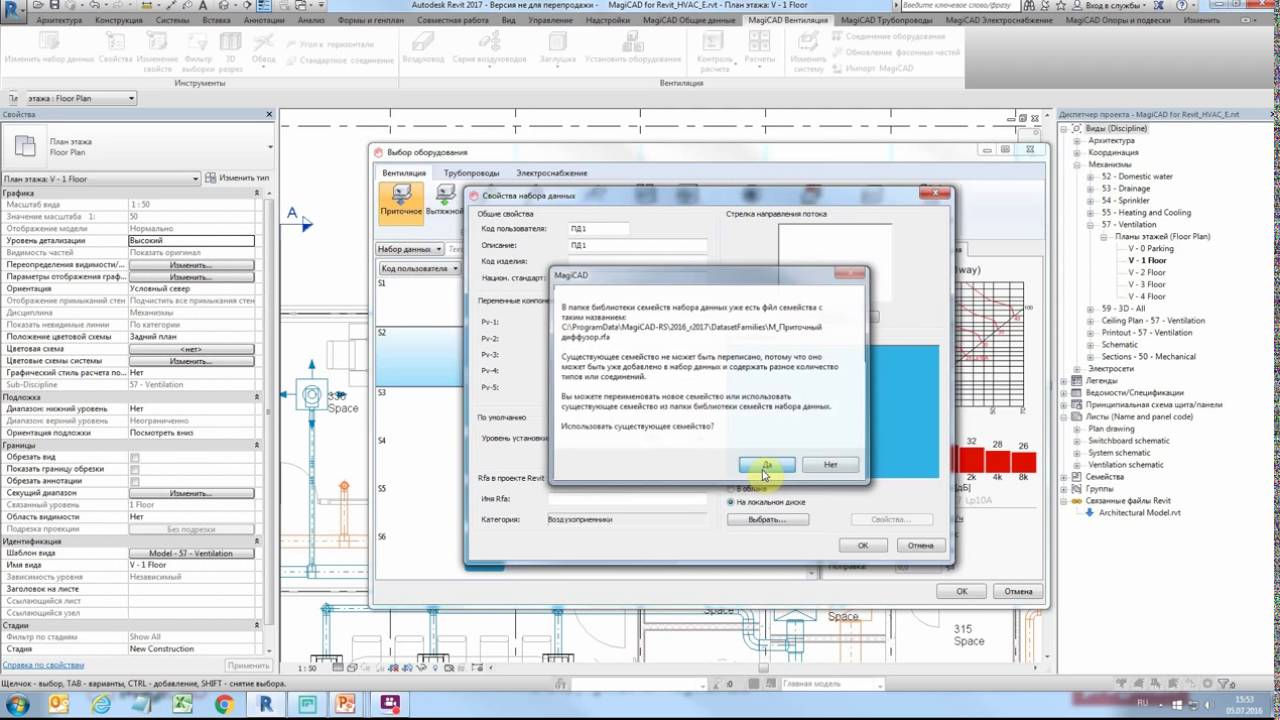Open the Трубопроводы tab in Выбор оборудования
Screen dimensions: 1280x720
tap(471, 173)
